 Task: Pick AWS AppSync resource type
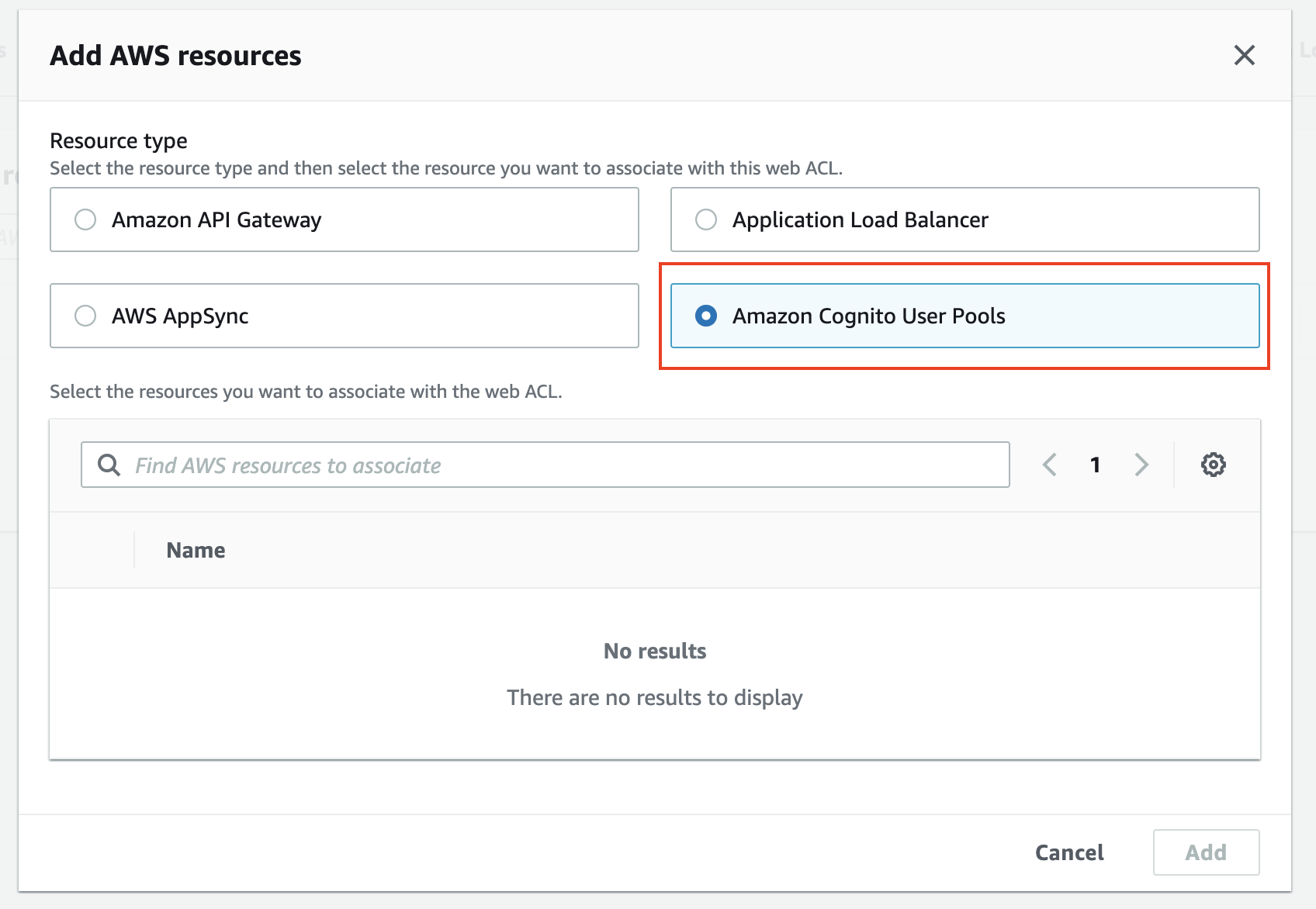[x=345, y=316]
